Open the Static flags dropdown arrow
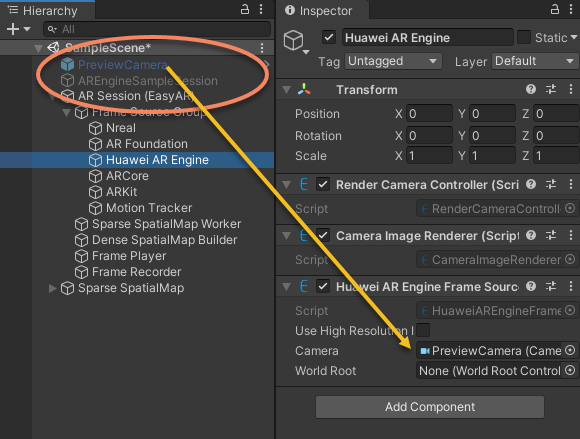 [x=574, y=37]
